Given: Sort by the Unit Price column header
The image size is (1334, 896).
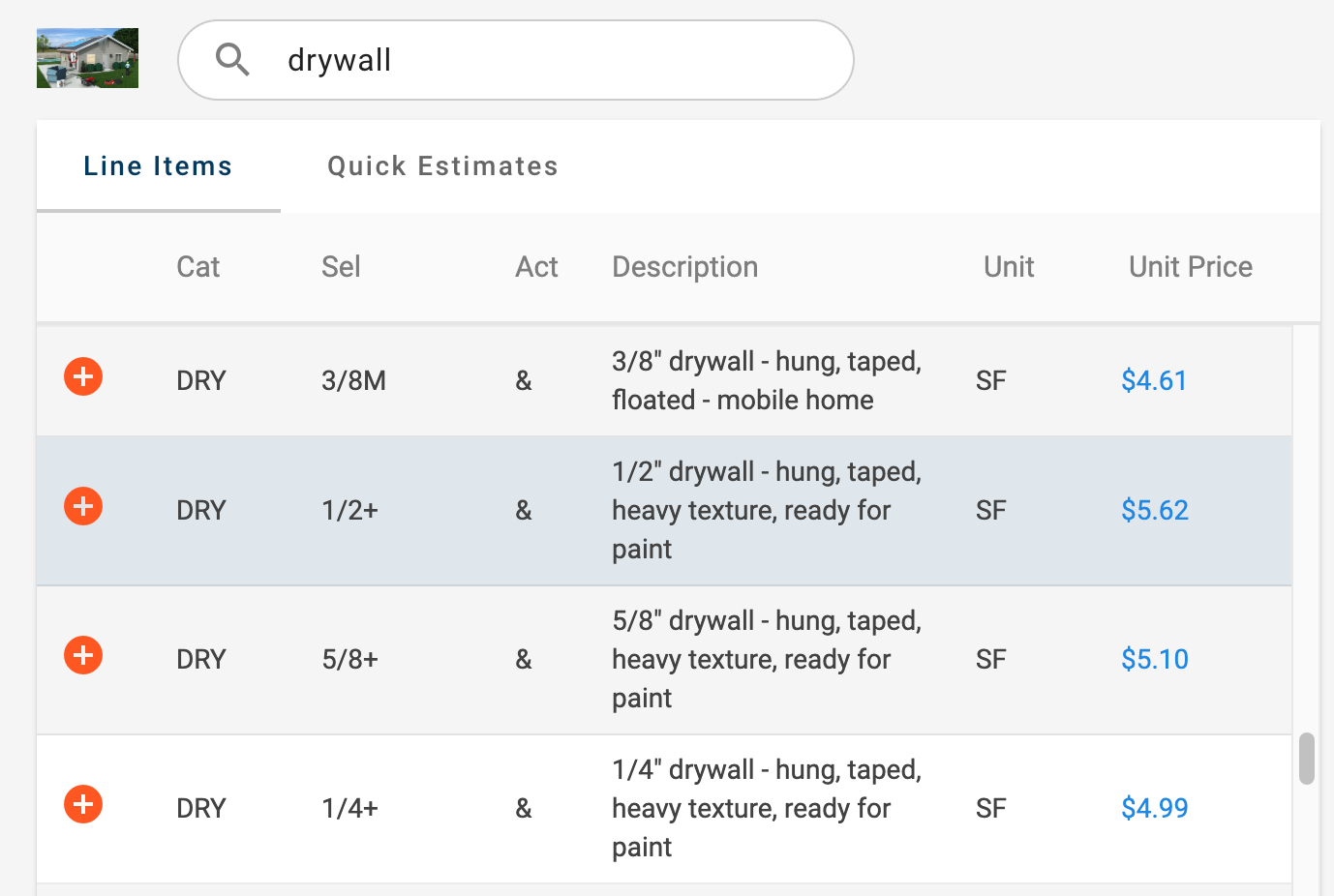Looking at the screenshot, I should [x=1191, y=267].
